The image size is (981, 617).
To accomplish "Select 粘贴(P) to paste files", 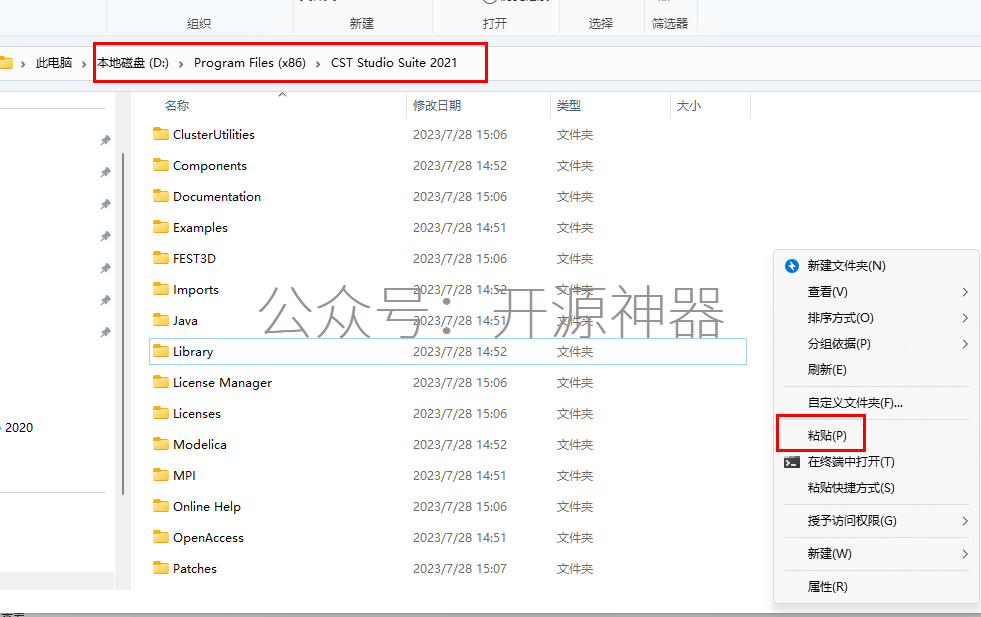I will coord(877,436).
